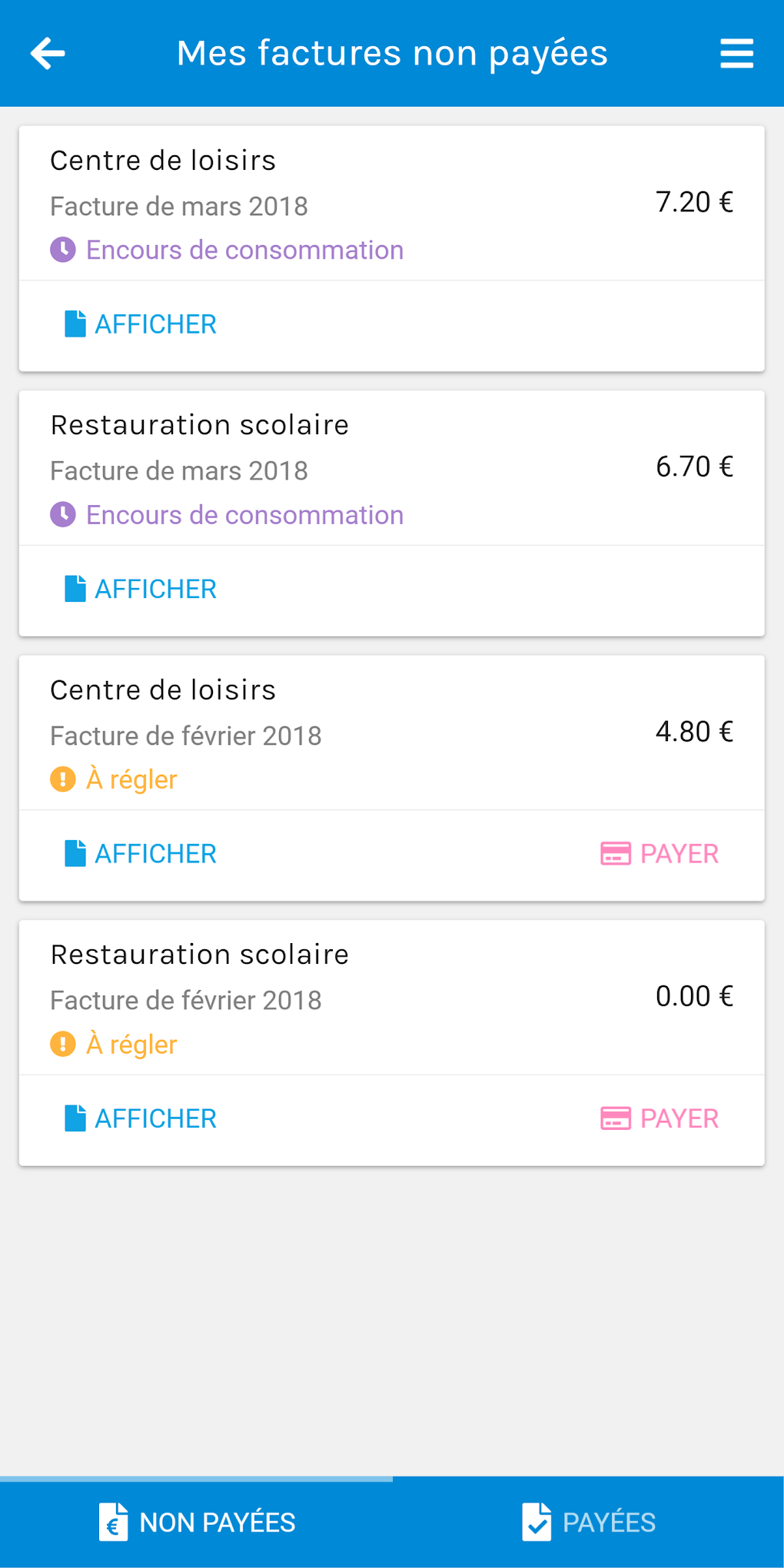Tap credit card icon for 4.80 € invoice

click(615, 853)
